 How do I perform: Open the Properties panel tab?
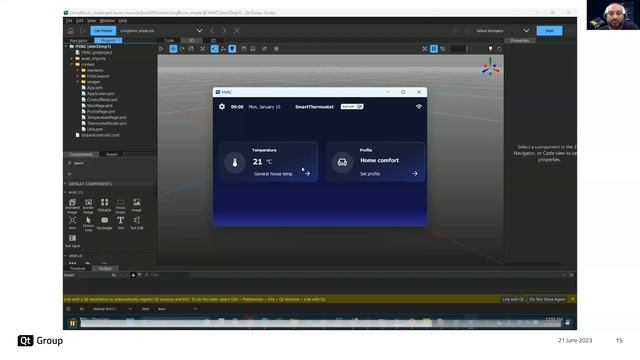coord(520,40)
